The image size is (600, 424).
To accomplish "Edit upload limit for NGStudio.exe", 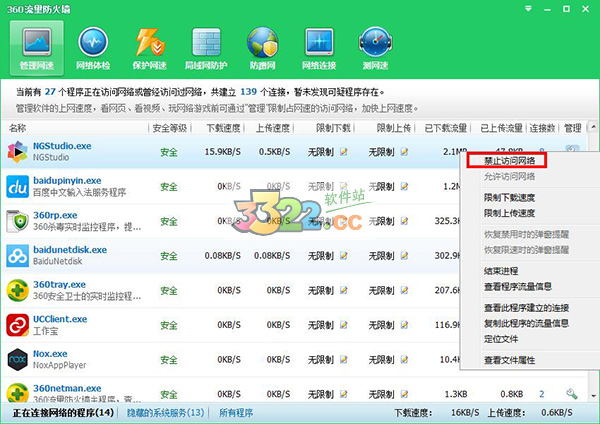I will point(404,152).
